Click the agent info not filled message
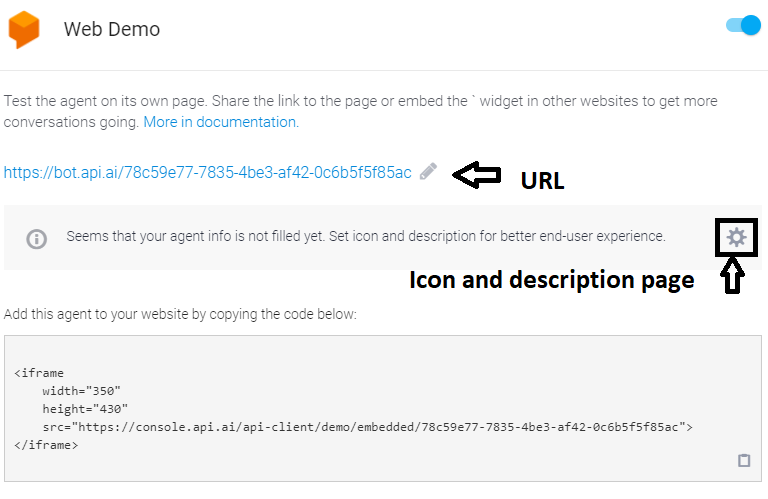The width and height of the screenshot is (768, 499). pyautogui.click(x=366, y=237)
